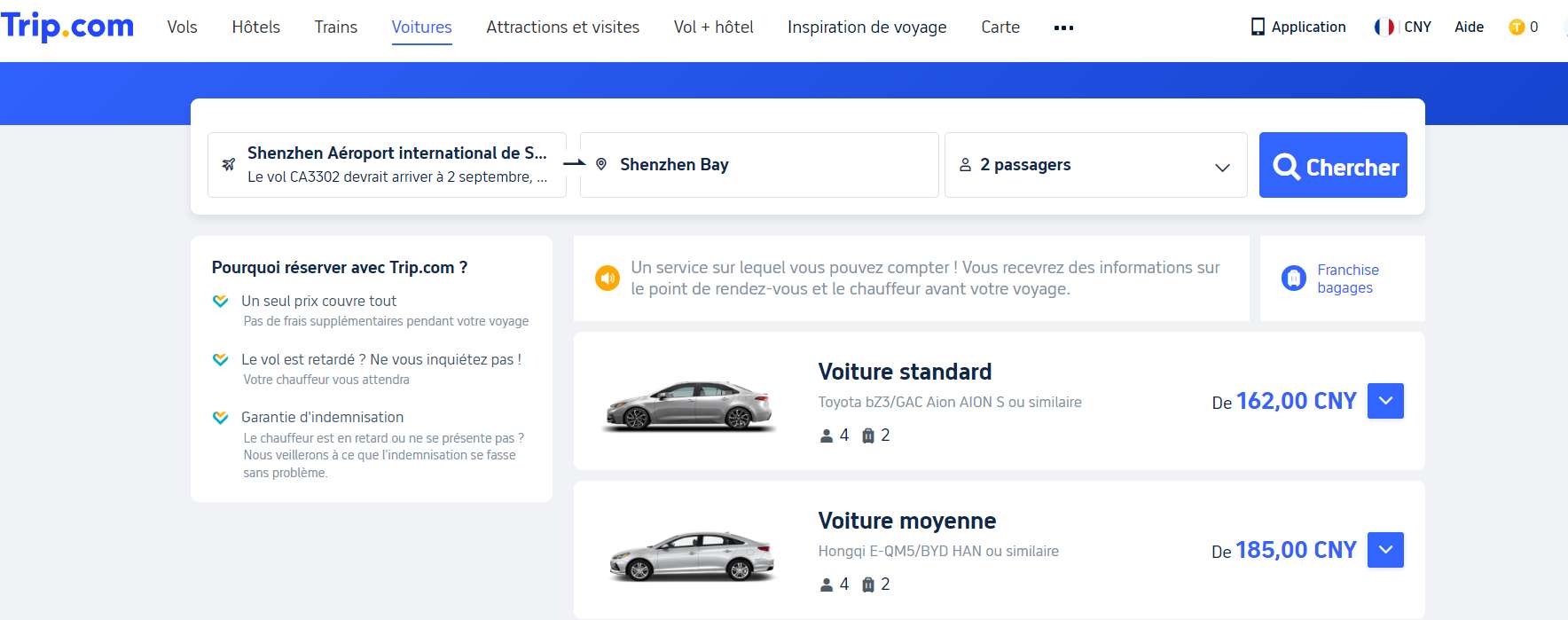Click the seat icon for Voiture standard
The image size is (1568, 620).
pos(827,436)
